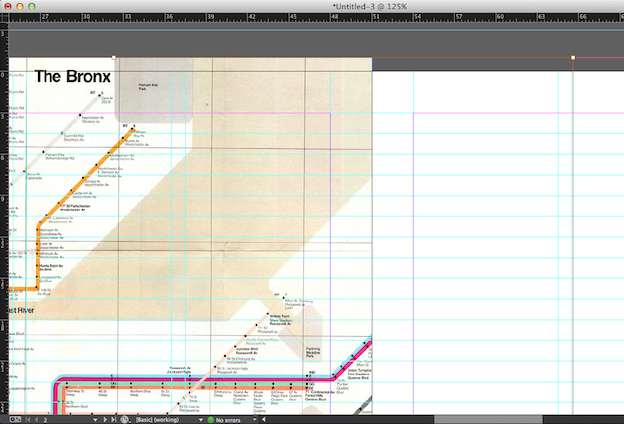
Task: Click the horizontal scrollbar thumb
Action: (x=488, y=420)
